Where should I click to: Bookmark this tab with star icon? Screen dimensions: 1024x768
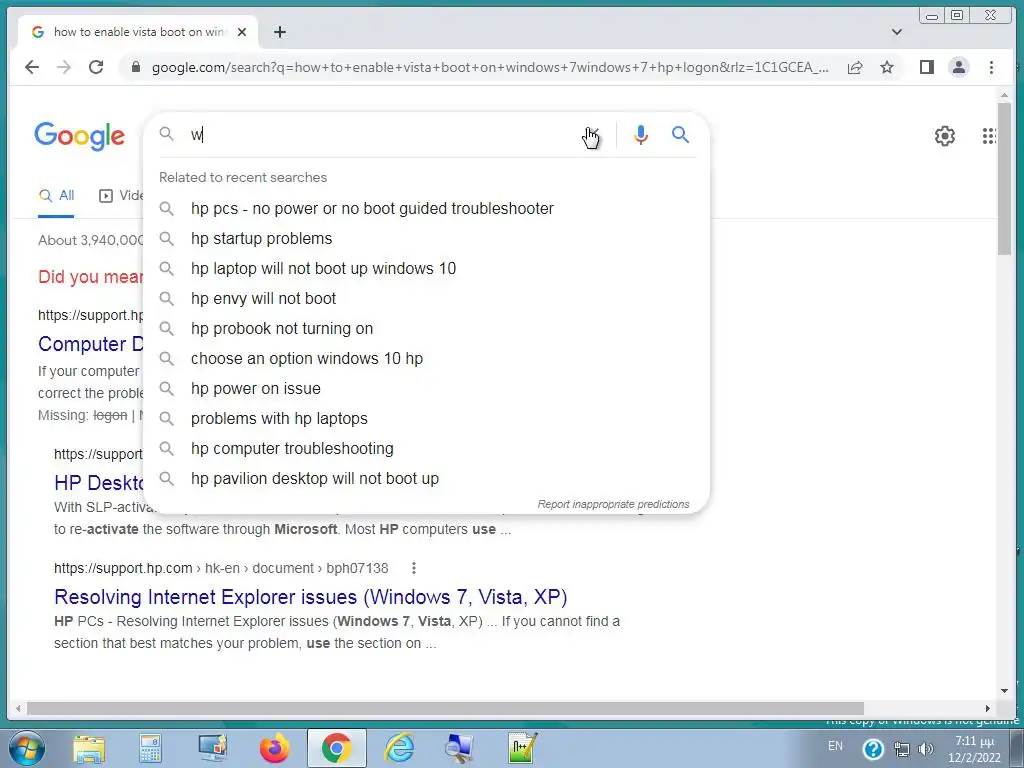pos(887,67)
